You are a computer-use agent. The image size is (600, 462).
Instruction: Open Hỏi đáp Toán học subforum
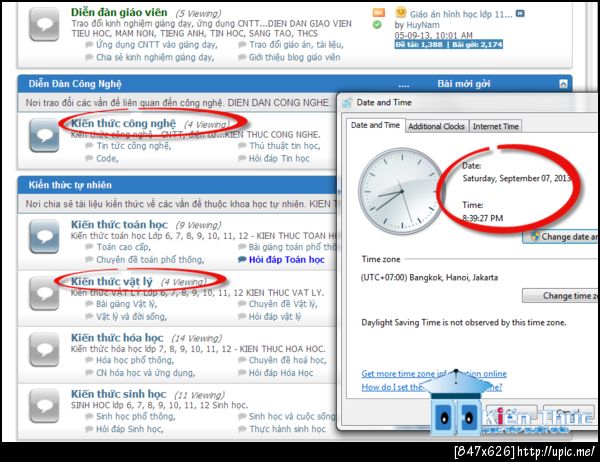[x=287, y=260]
